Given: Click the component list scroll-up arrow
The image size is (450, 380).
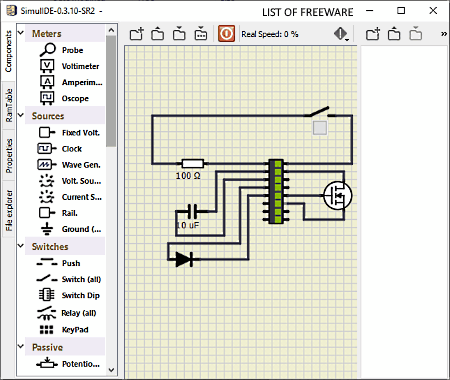Looking at the screenshot, I should [x=111, y=31].
